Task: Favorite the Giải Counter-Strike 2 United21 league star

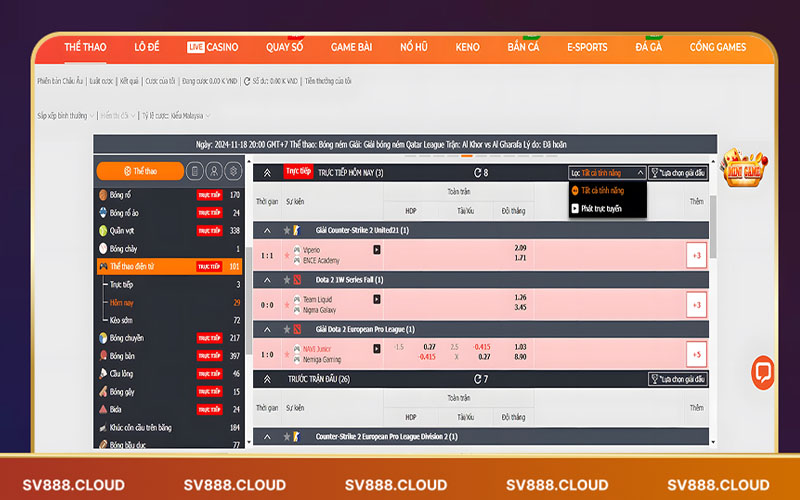Action: point(287,231)
